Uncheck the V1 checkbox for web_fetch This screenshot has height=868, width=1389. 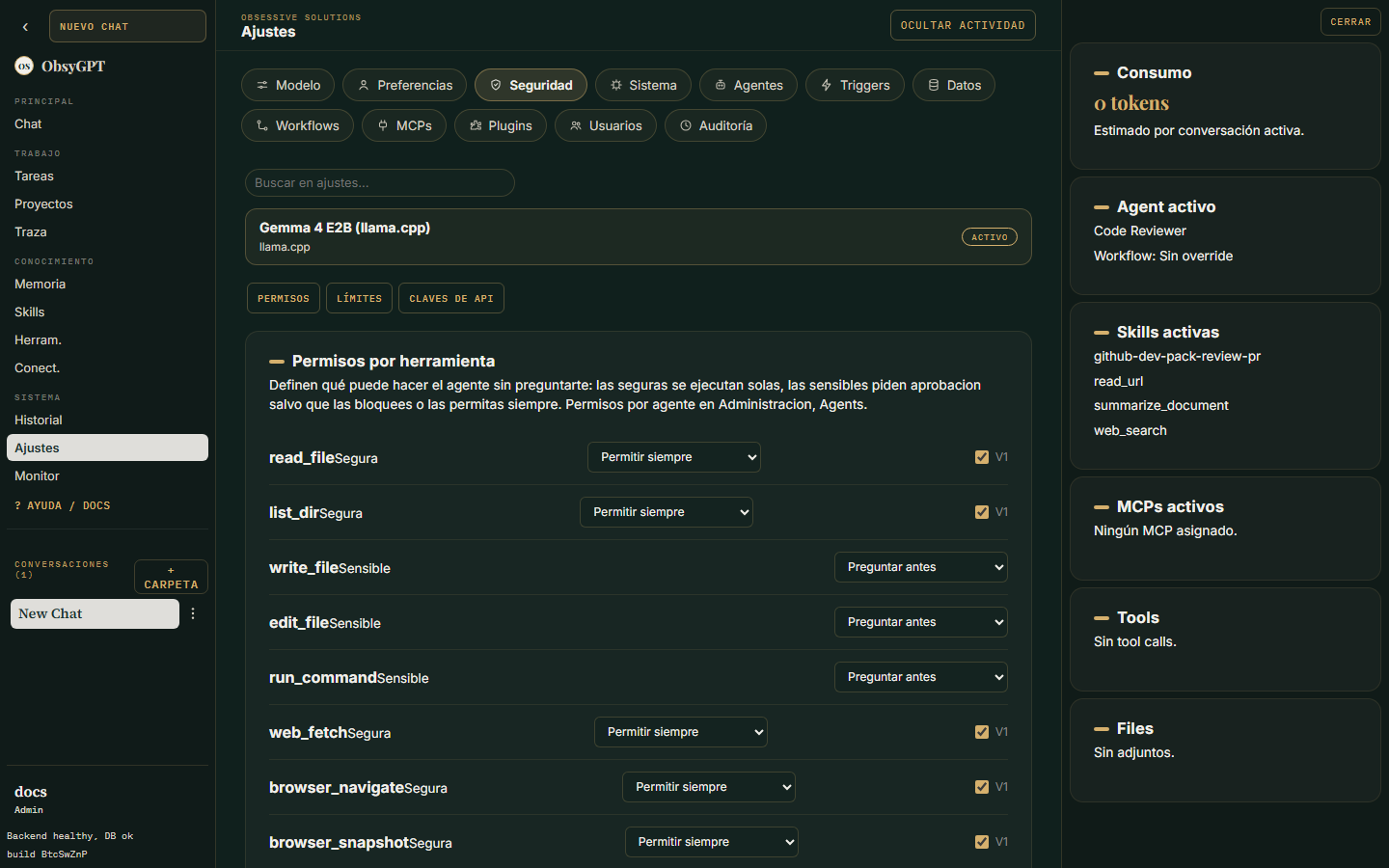click(x=982, y=732)
